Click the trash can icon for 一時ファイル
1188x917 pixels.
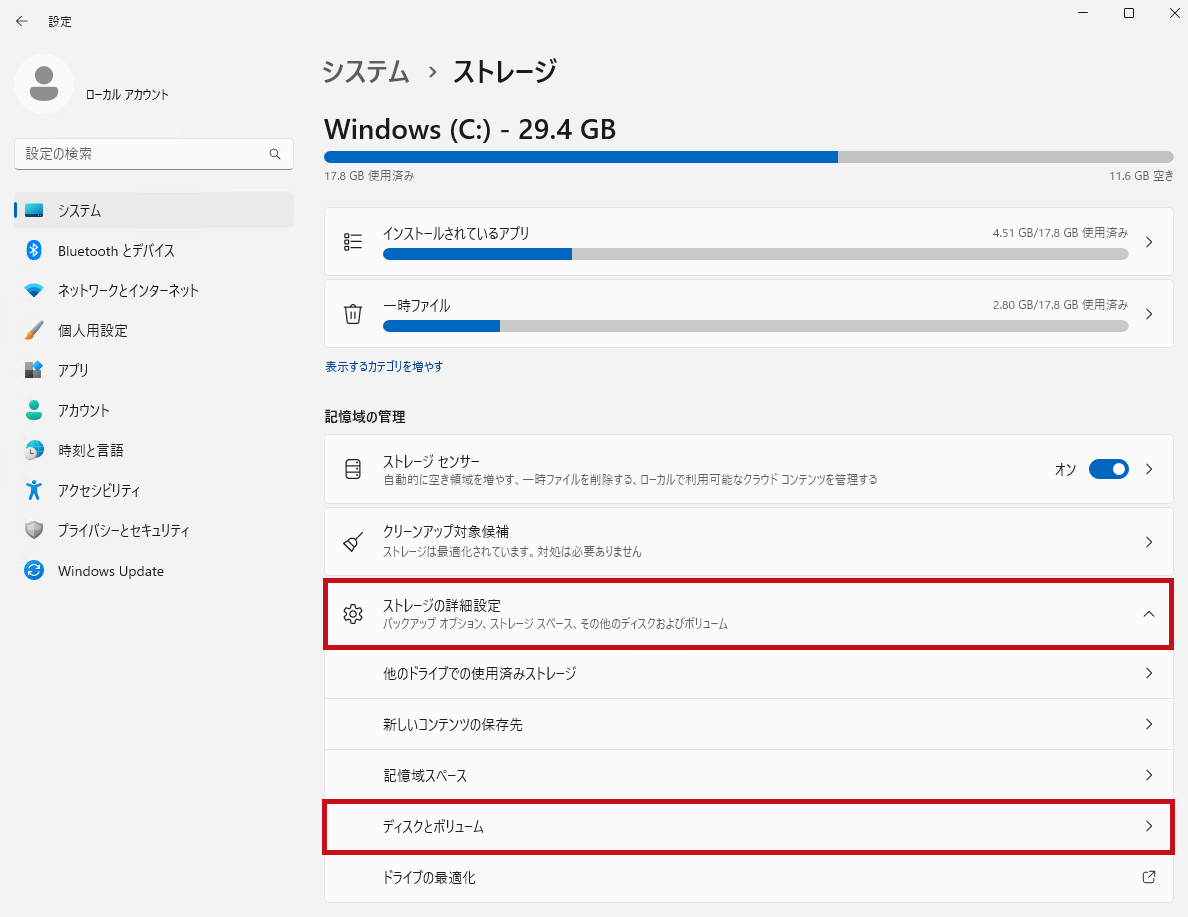pos(353,314)
